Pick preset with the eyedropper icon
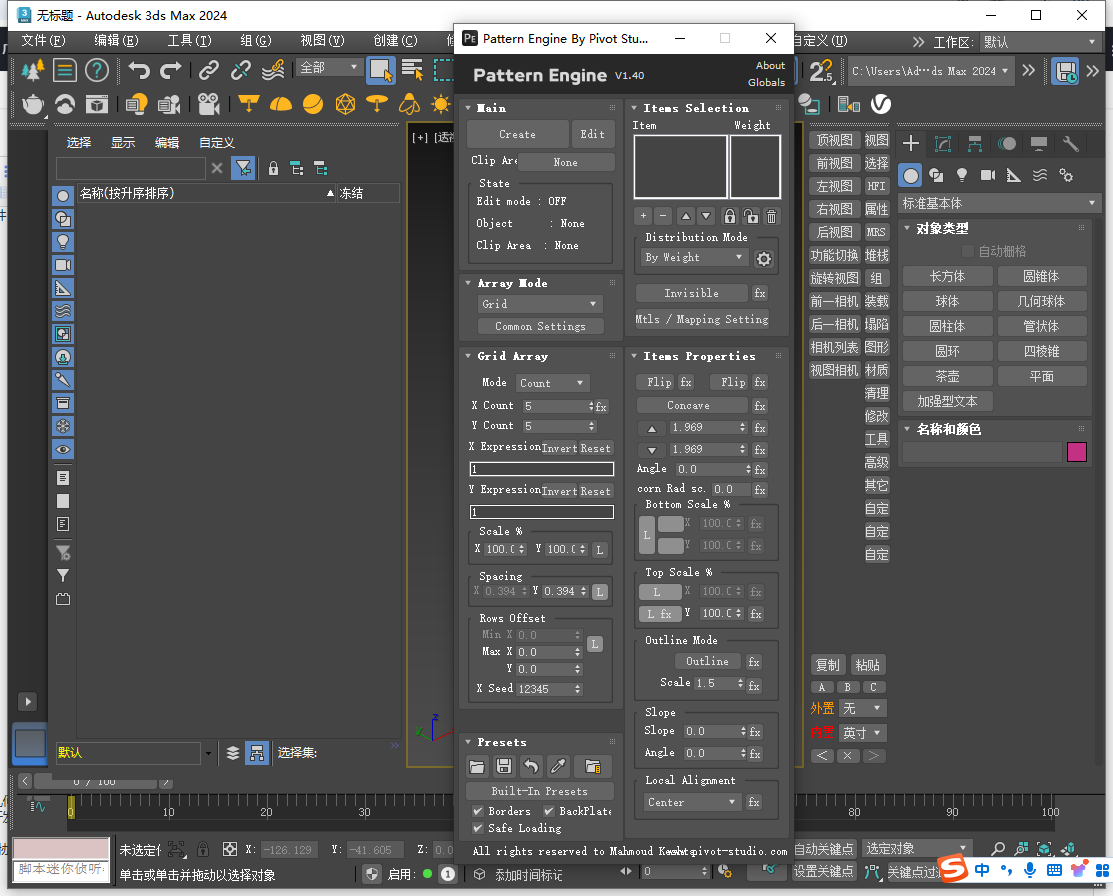Screen dimensions: 1113x896 pos(559,767)
